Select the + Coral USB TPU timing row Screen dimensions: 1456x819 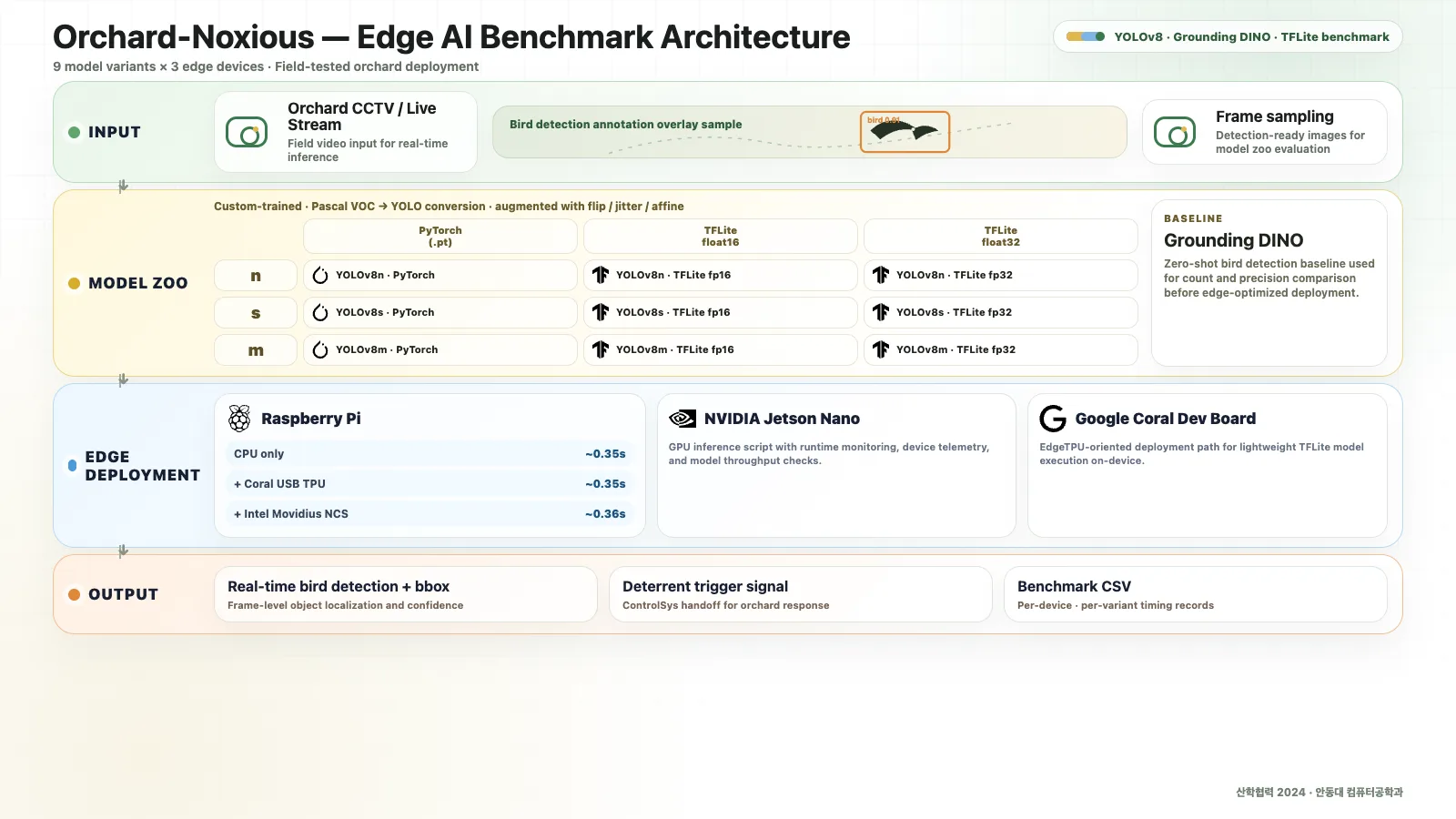coord(430,484)
